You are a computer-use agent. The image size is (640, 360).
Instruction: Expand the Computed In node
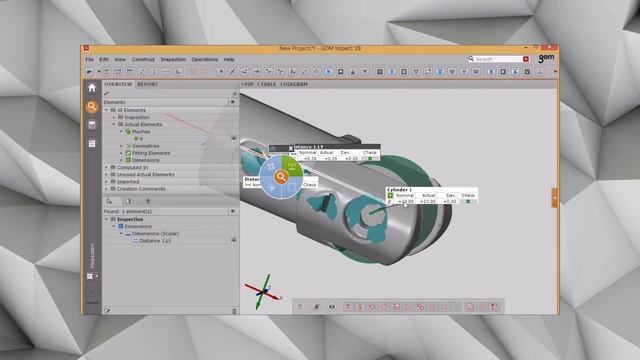107,167
